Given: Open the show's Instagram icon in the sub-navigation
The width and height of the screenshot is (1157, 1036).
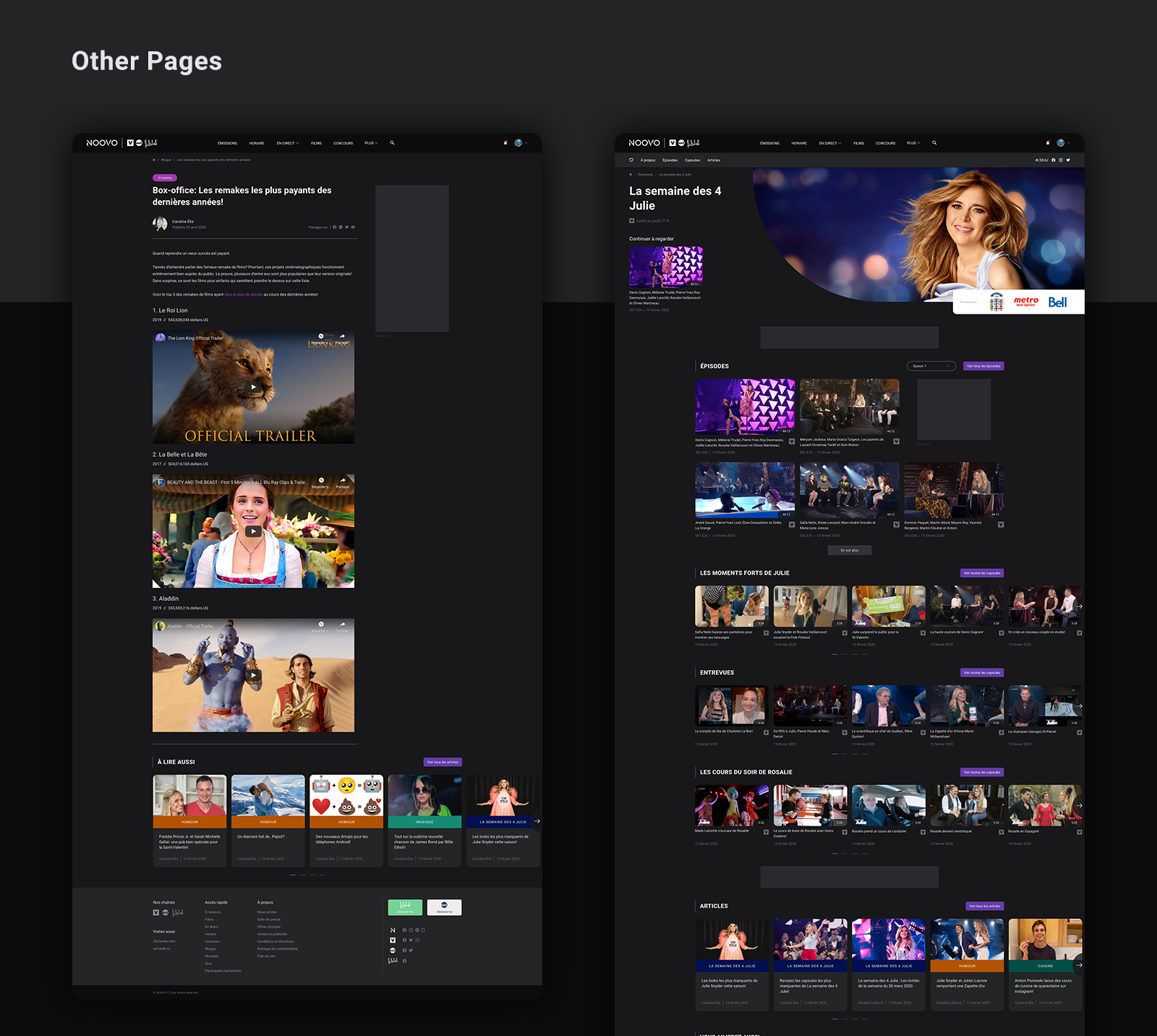Looking at the screenshot, I should (1061, 160).
